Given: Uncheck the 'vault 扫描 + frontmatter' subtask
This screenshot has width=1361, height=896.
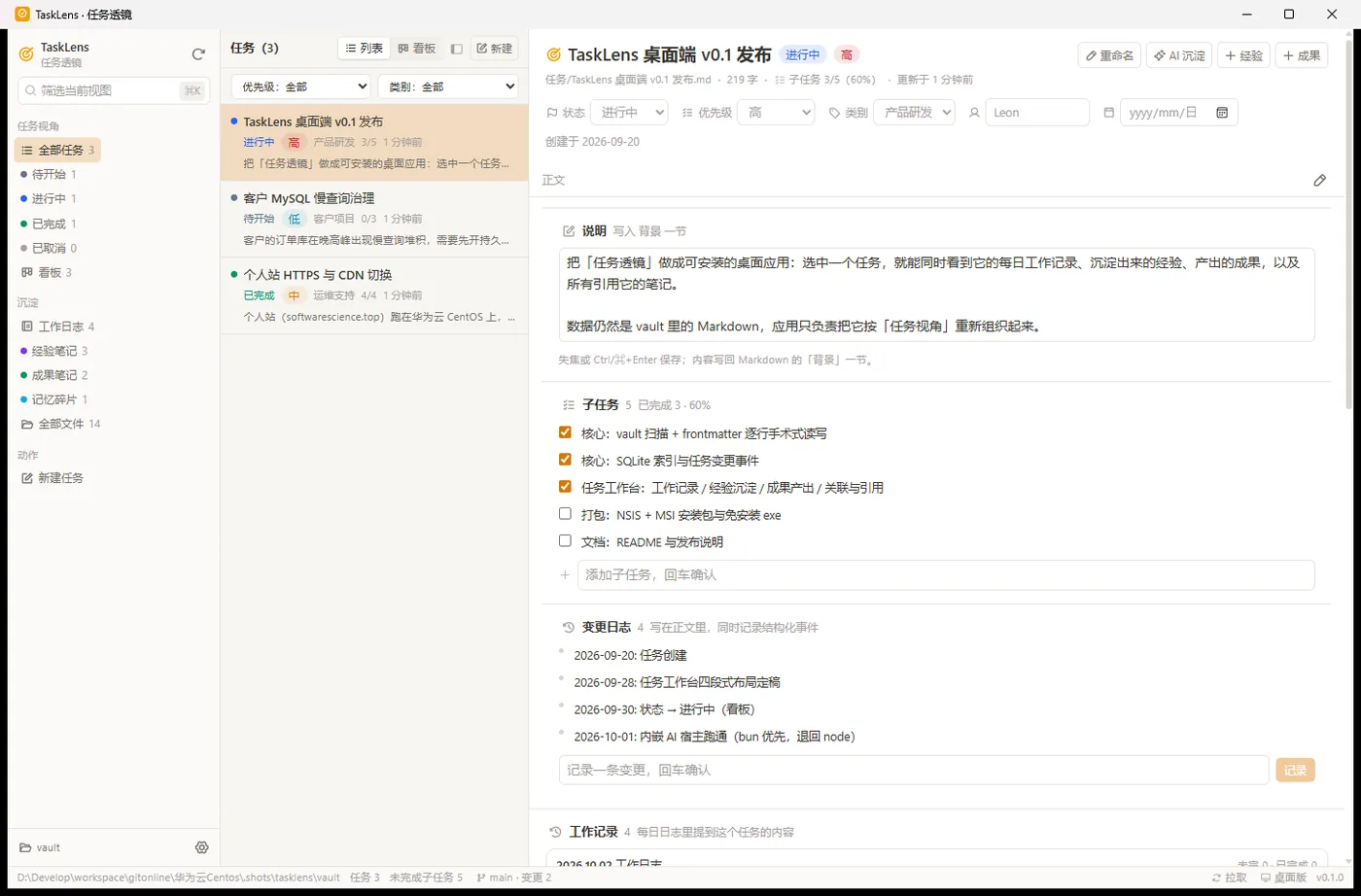Looking at the screenshot, I should point(565,432).
